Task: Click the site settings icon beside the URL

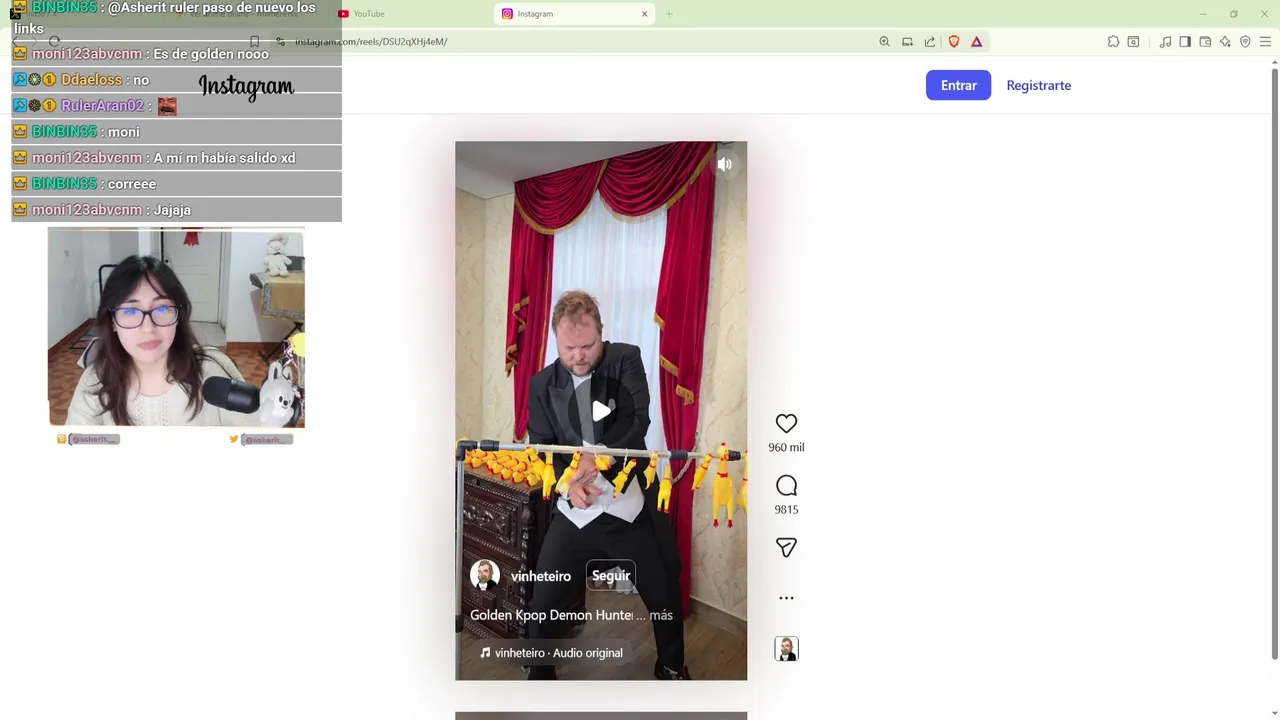Action: pyautogui.click(x=280, y=42)
